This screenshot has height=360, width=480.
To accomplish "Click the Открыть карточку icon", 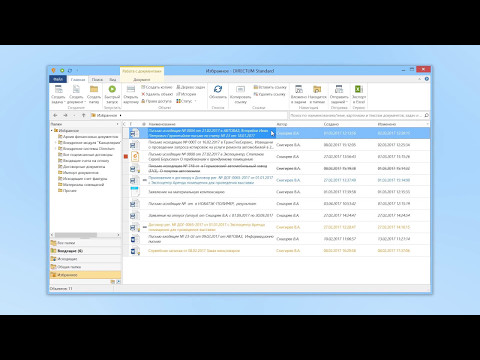I will 131,89.
